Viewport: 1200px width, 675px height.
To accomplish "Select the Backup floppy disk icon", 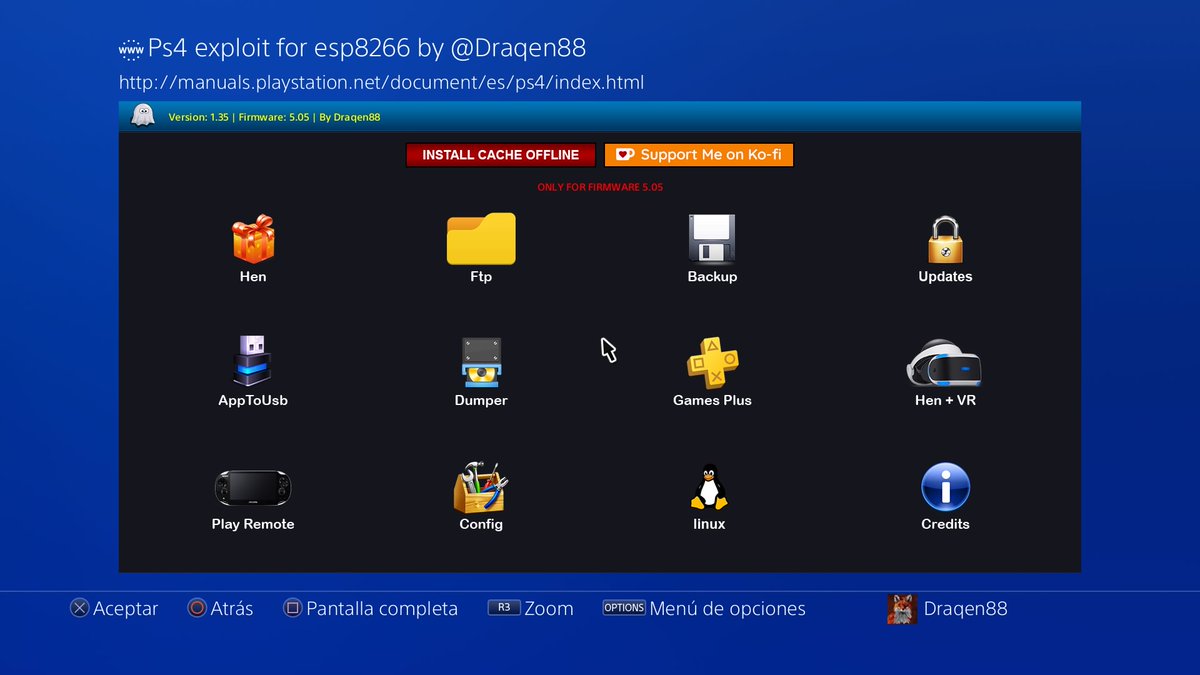I will 712,239.
